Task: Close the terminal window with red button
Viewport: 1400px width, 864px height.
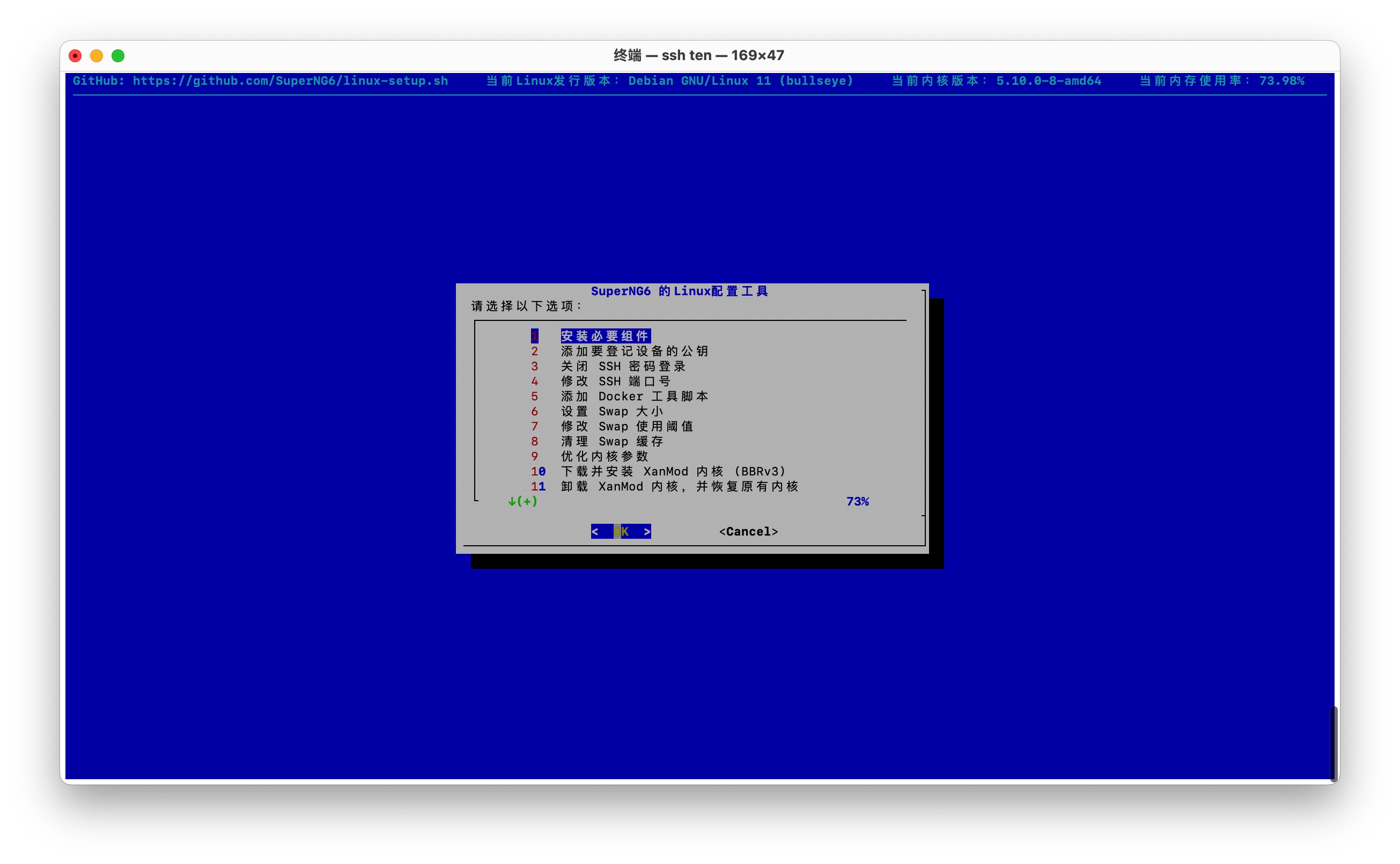Action: (x=75, y=55)
